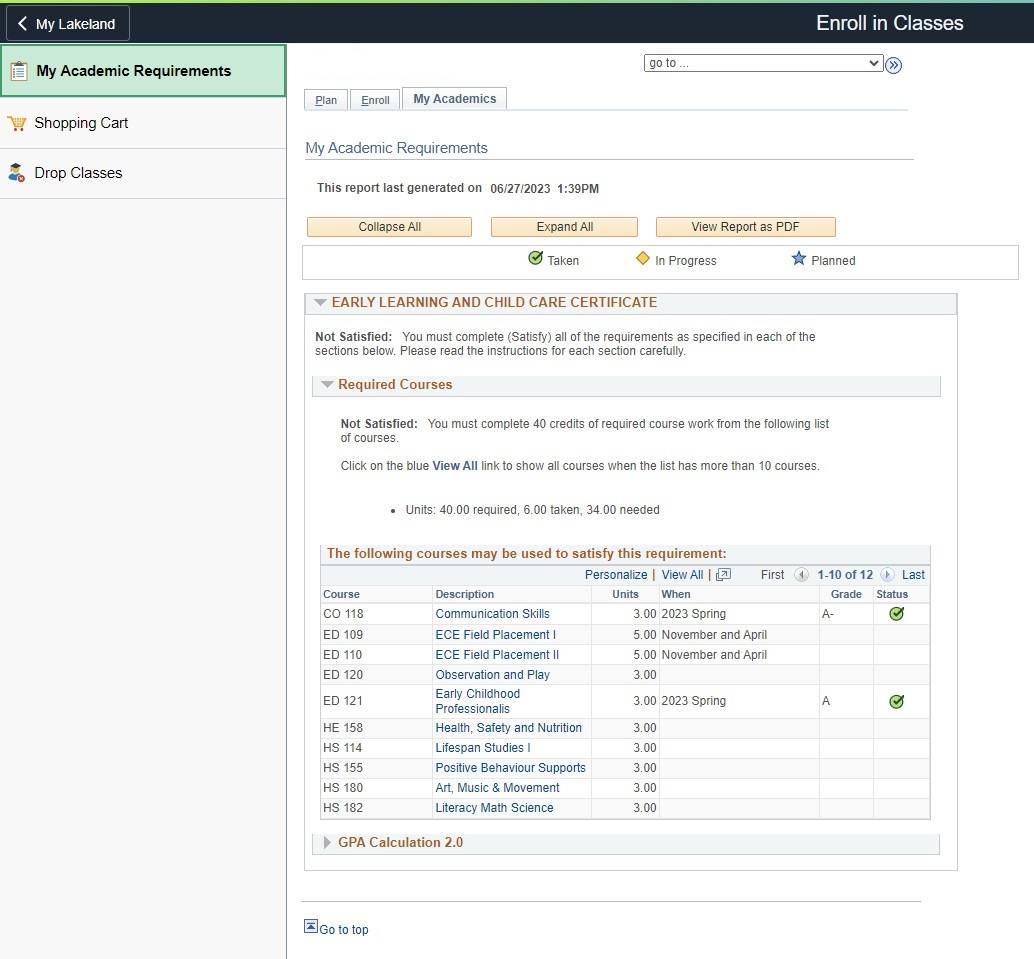The width and height of the screenshot is (1034, 959).
Task: Switch to the Plan tab
Action: point(325,99)
